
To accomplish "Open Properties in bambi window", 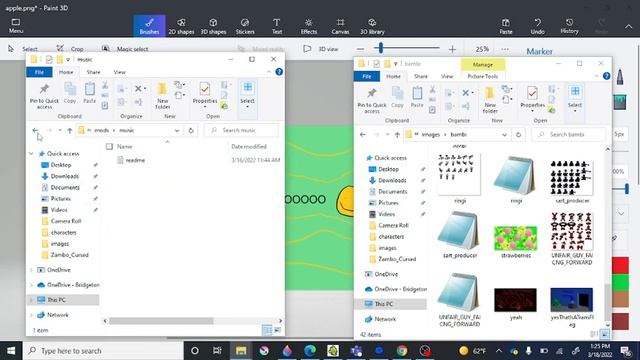I will point(532,100).
